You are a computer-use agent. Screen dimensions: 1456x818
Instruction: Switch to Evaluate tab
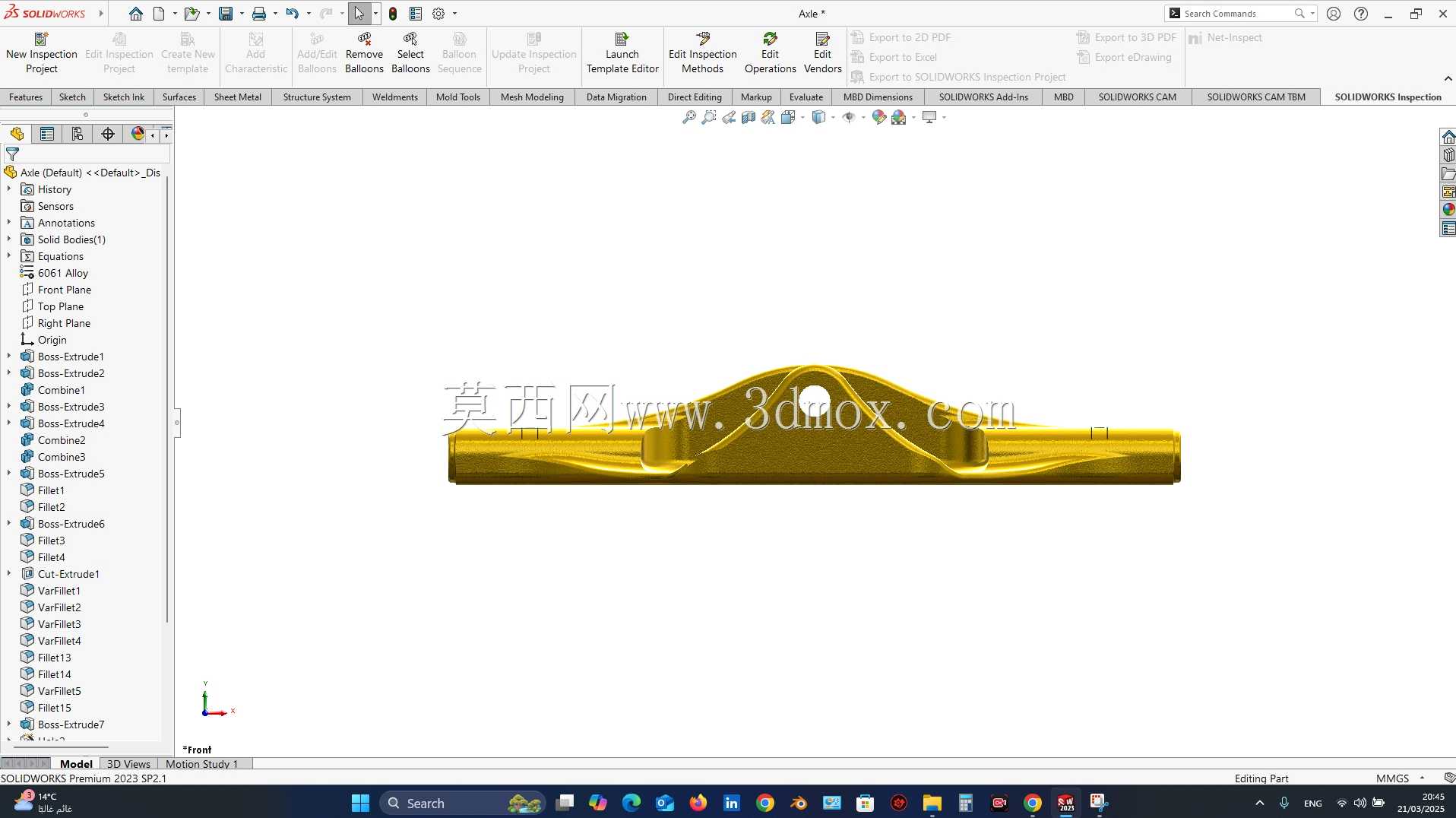click(806, 97)
